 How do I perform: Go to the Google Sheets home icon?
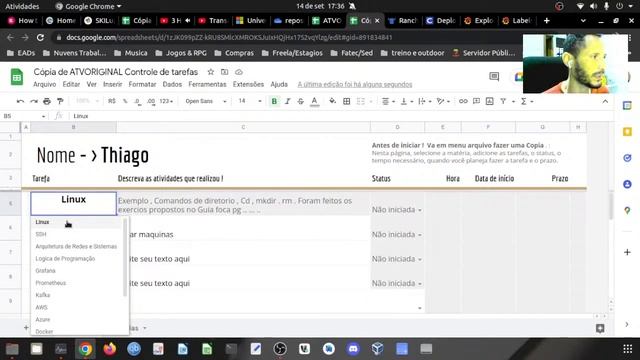pyautogui.click(x=17, y=77)
